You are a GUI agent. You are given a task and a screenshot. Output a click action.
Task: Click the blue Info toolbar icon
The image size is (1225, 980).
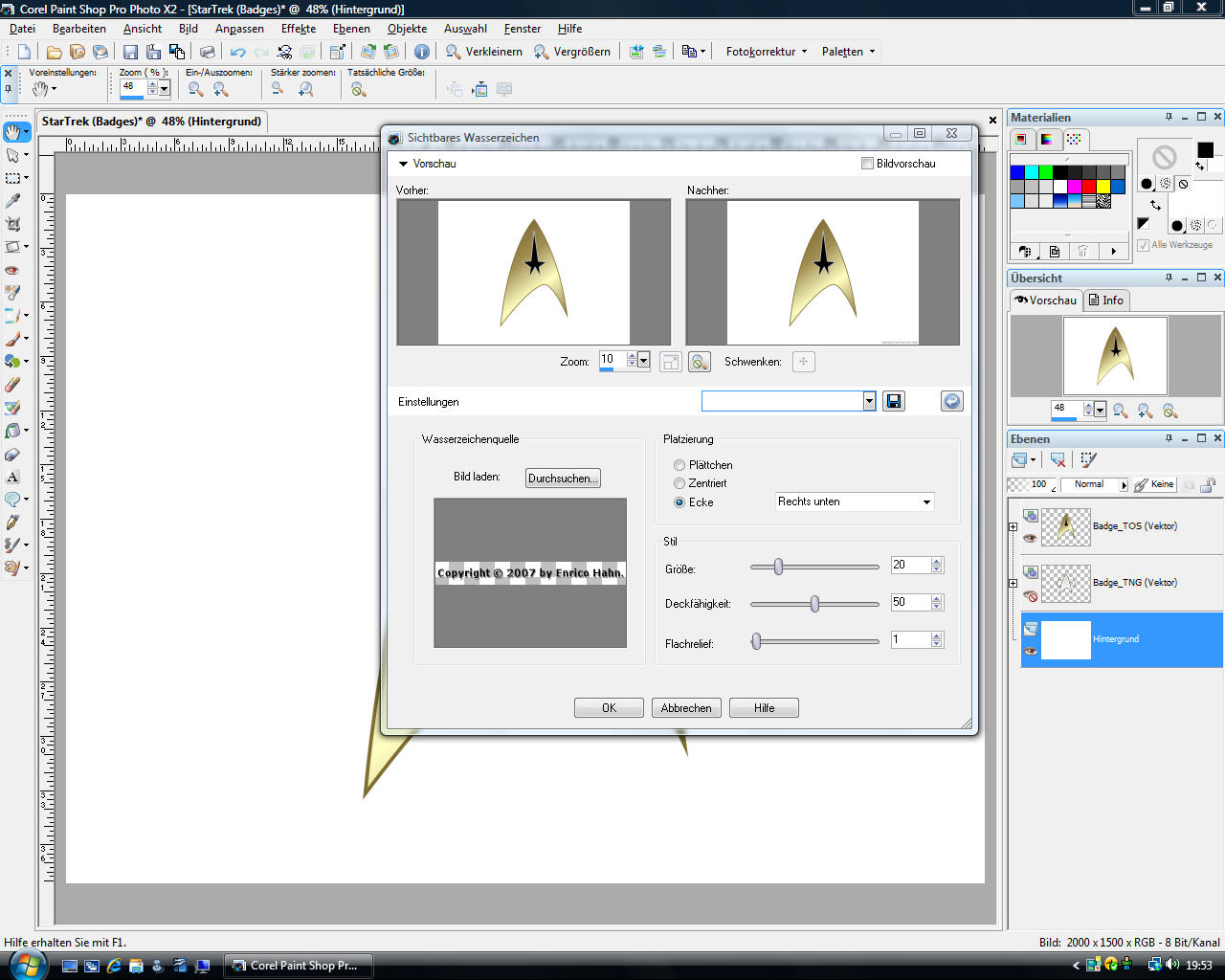click(x=421, y=52)
